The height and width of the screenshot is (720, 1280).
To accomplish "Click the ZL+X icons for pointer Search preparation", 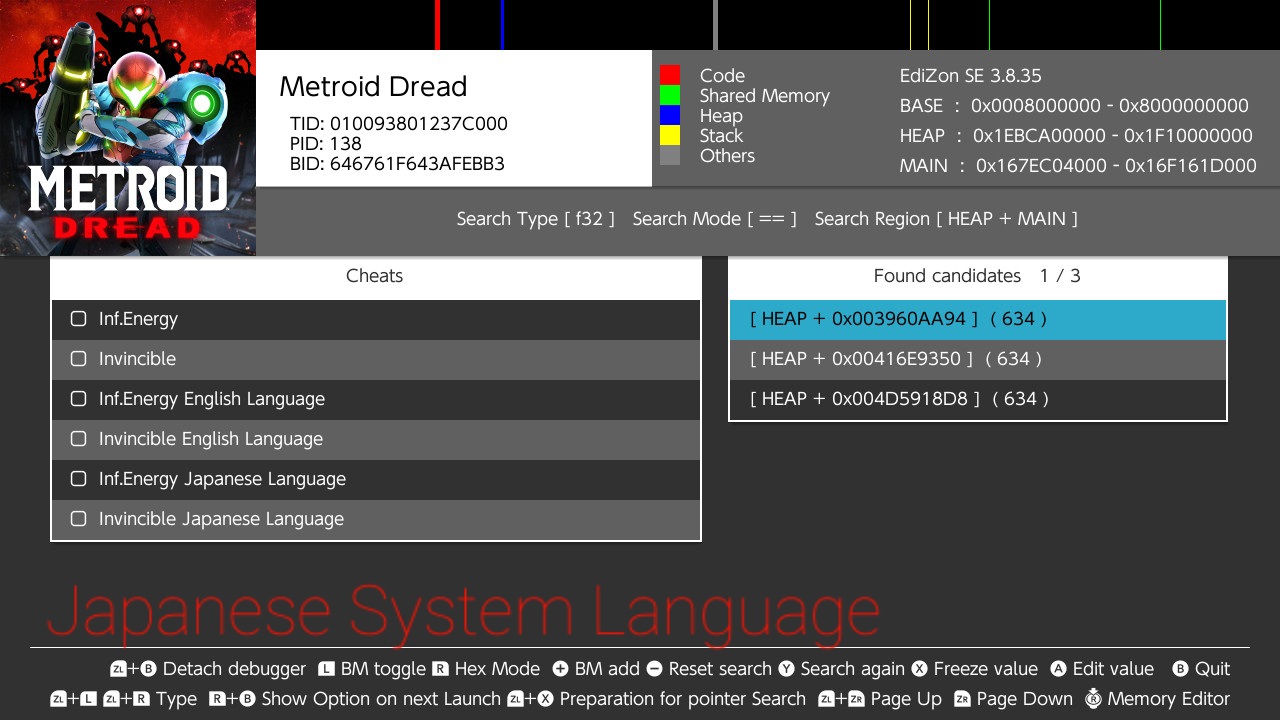I will pos(530,699).
